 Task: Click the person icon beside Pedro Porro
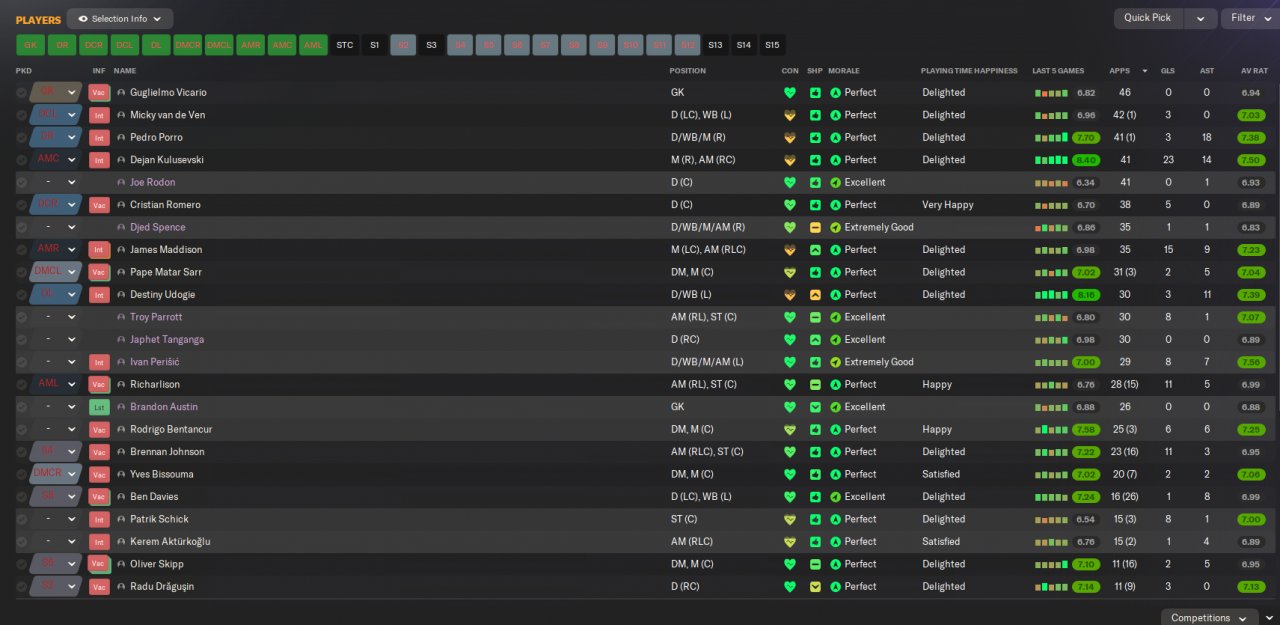coord(122,137)
